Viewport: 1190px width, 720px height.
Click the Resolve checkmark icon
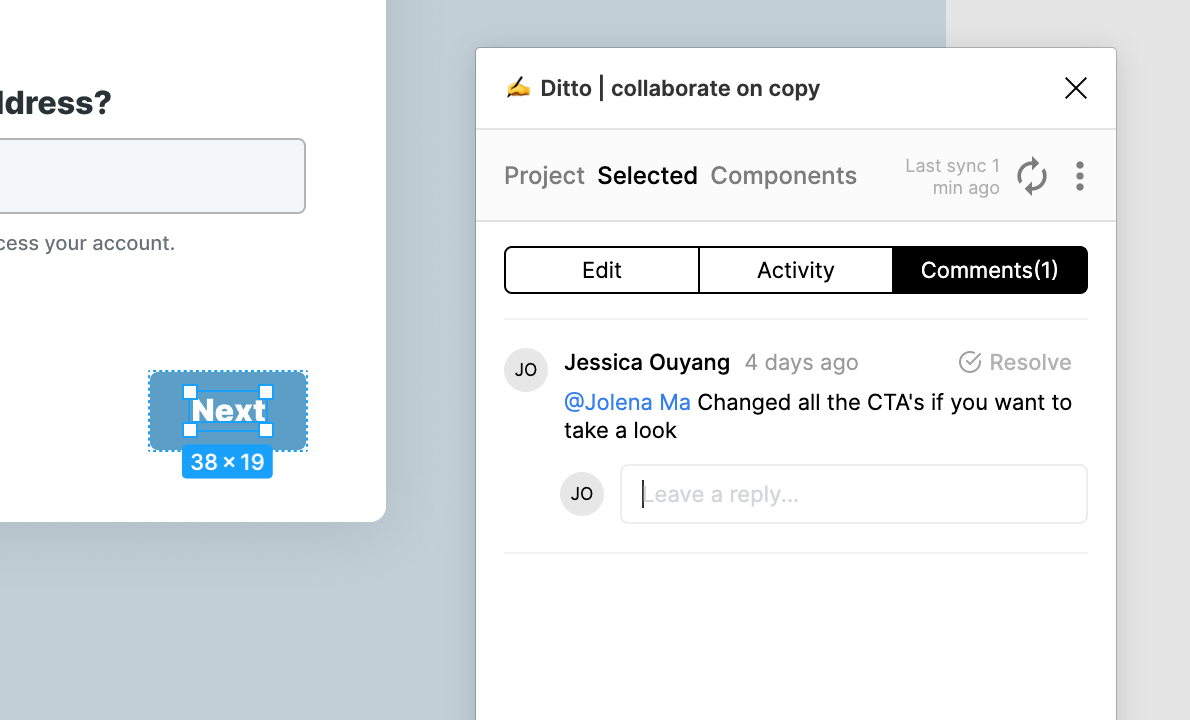pyautogui.click(x=969, y=362)
